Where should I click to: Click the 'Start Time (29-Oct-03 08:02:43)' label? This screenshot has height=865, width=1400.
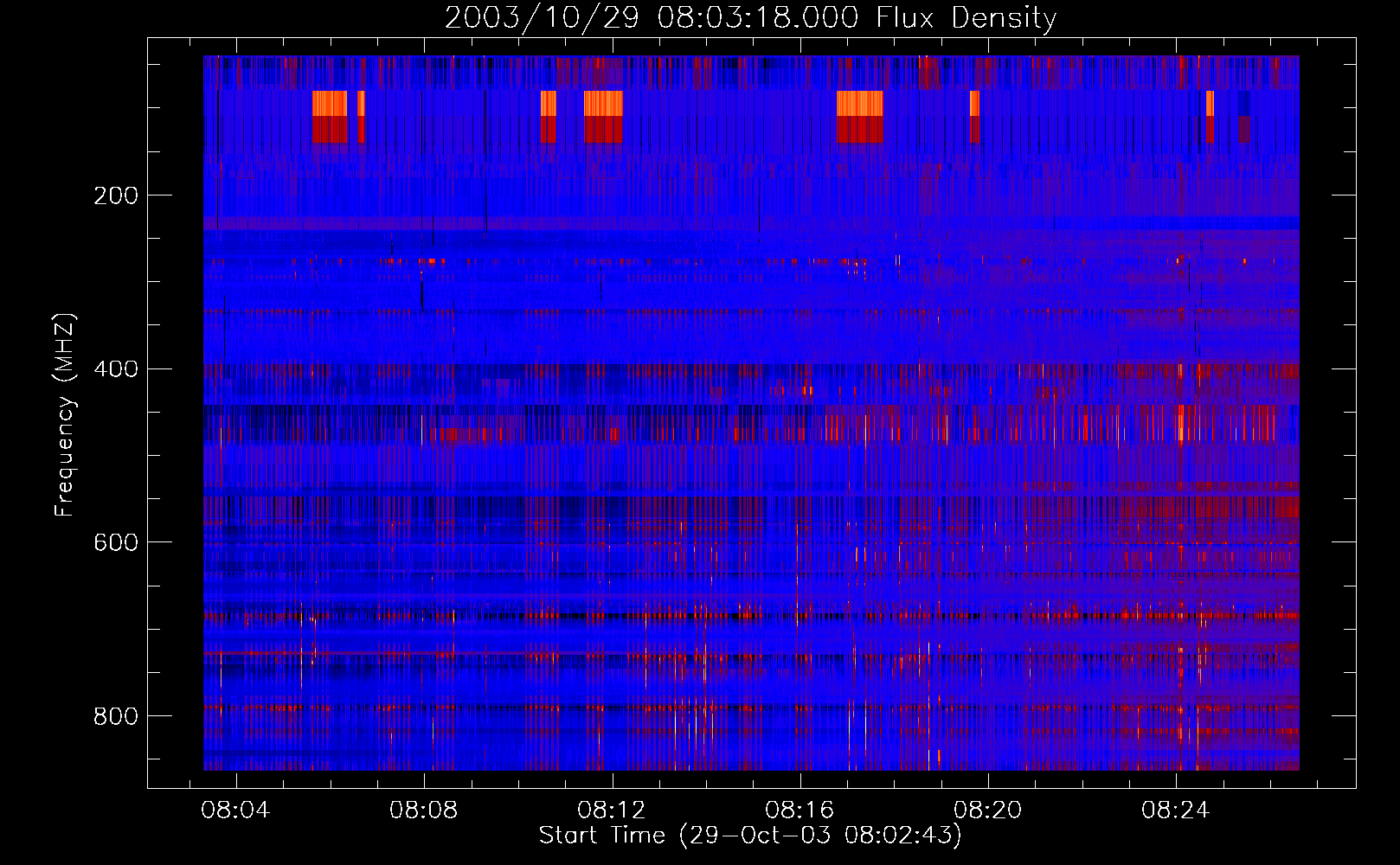point(750,836)
